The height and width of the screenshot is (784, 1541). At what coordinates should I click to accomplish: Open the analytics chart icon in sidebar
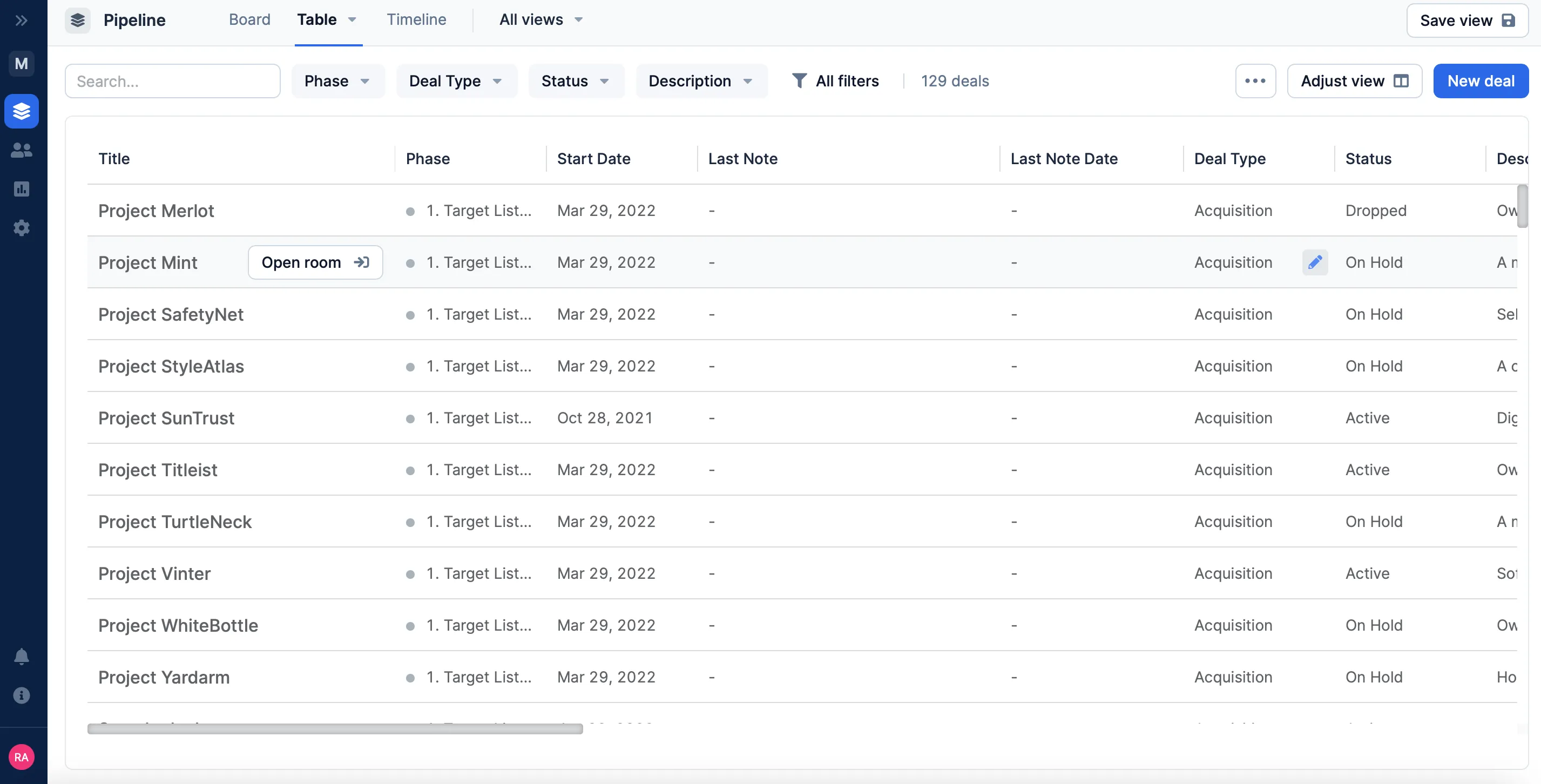pyautogui.click(x=22, y=189)
